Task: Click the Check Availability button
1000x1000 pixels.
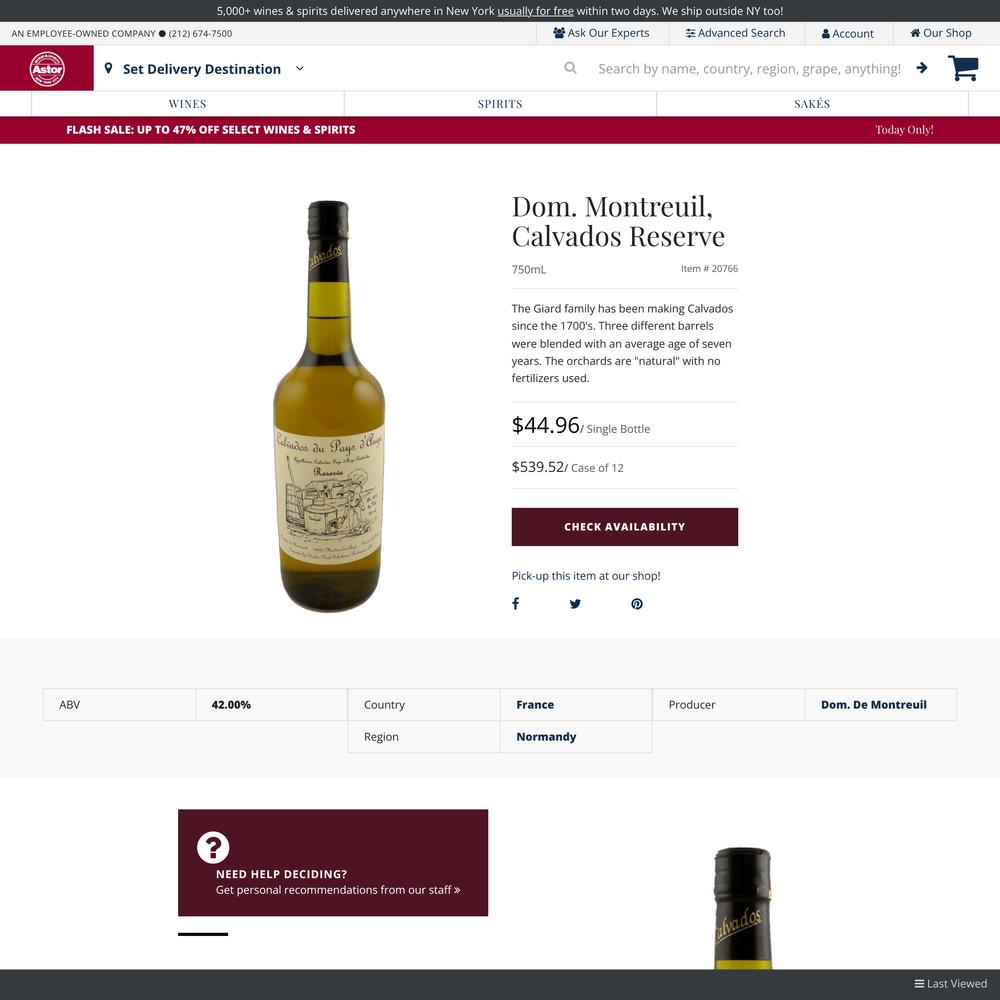Action: pos(624,527)
